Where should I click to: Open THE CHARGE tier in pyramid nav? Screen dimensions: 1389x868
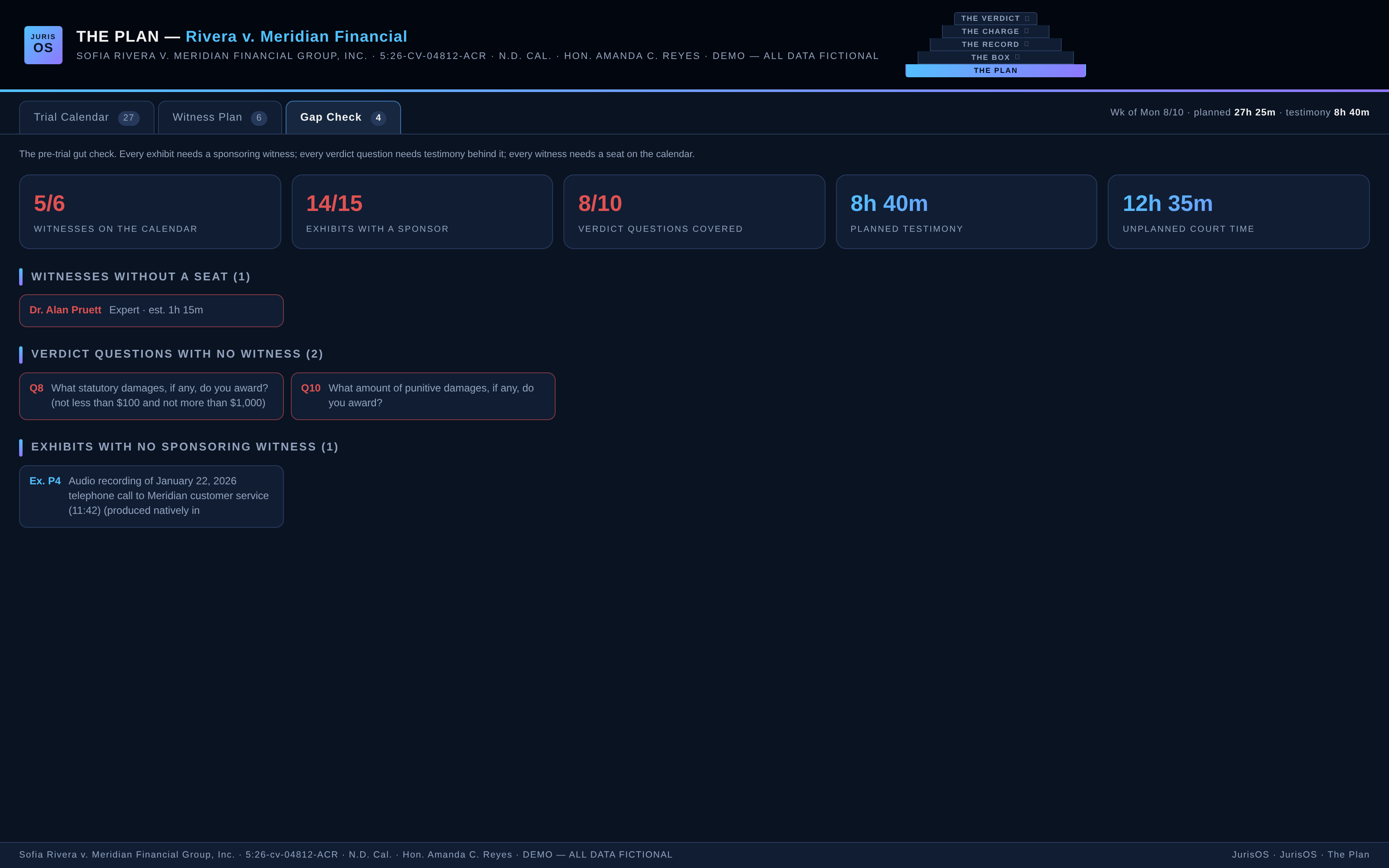point(995,32)
